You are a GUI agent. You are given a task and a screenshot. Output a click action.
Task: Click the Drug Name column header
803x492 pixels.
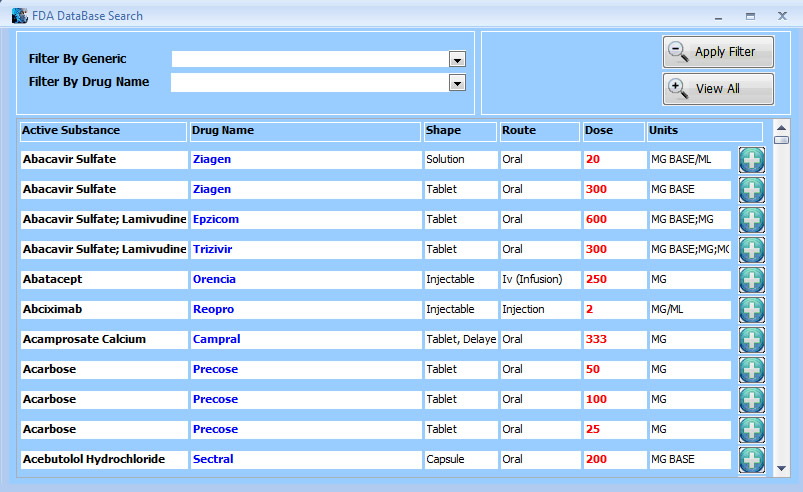(x=305, y=131)
